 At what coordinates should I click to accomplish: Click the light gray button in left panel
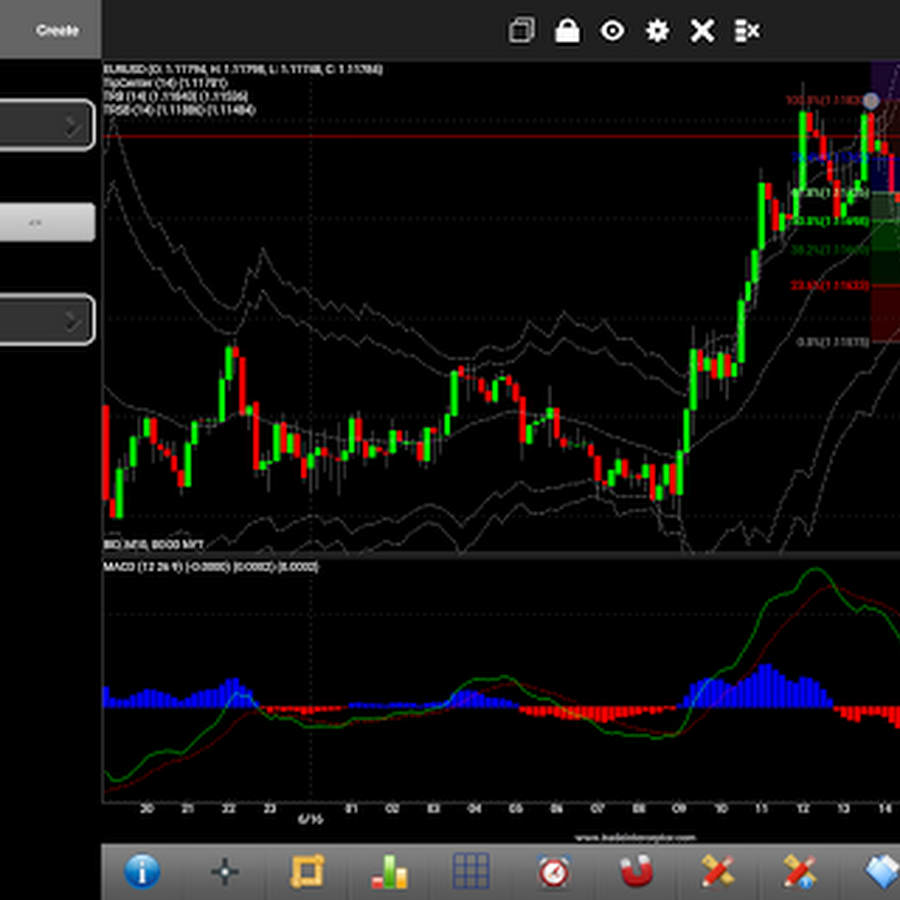click(x=47, y=222)
